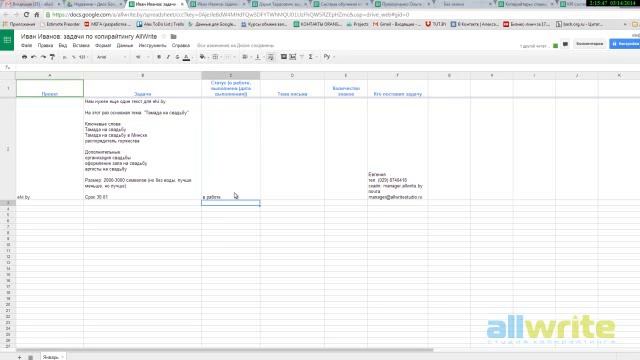
Task: Open the Ру input tools dropdown
Action: click(329, 57)
